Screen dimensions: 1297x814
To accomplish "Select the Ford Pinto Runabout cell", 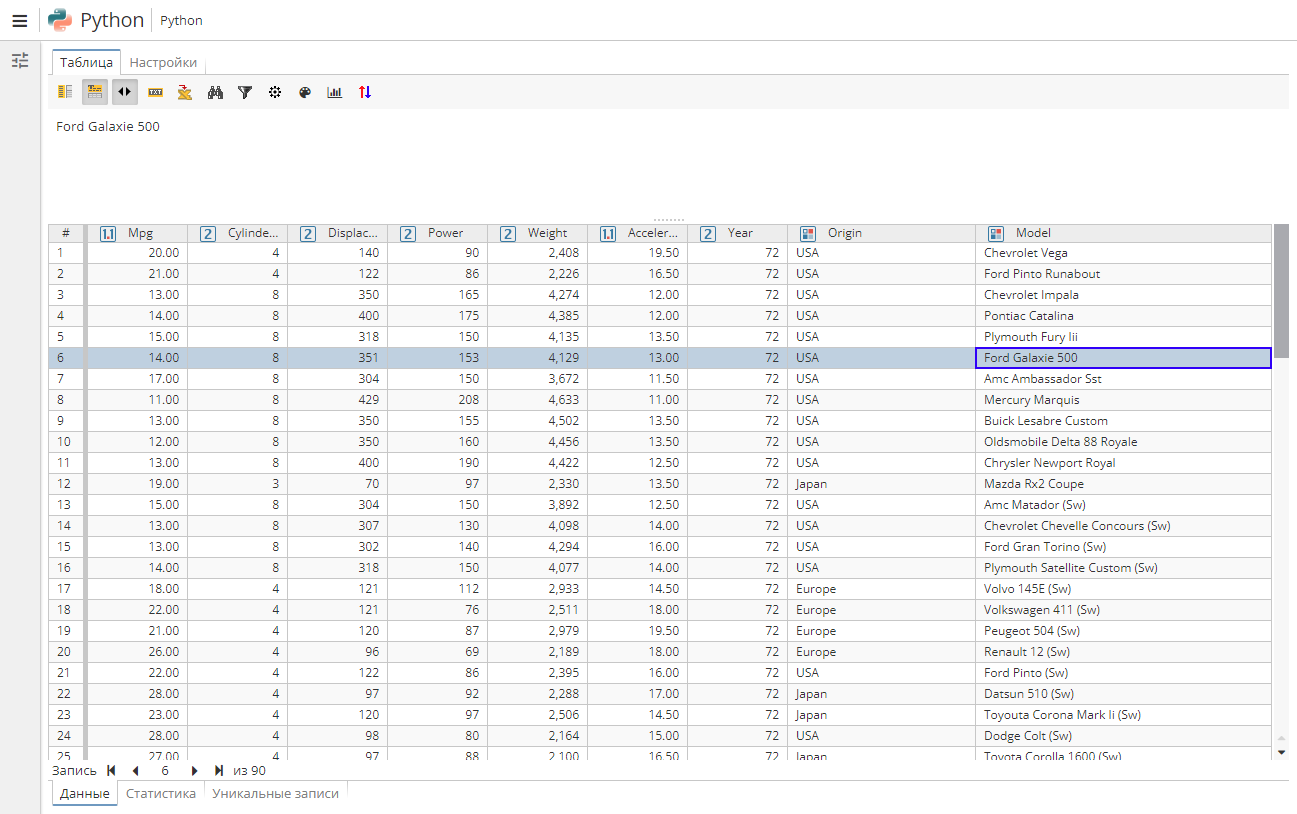I will (1124, 274).
